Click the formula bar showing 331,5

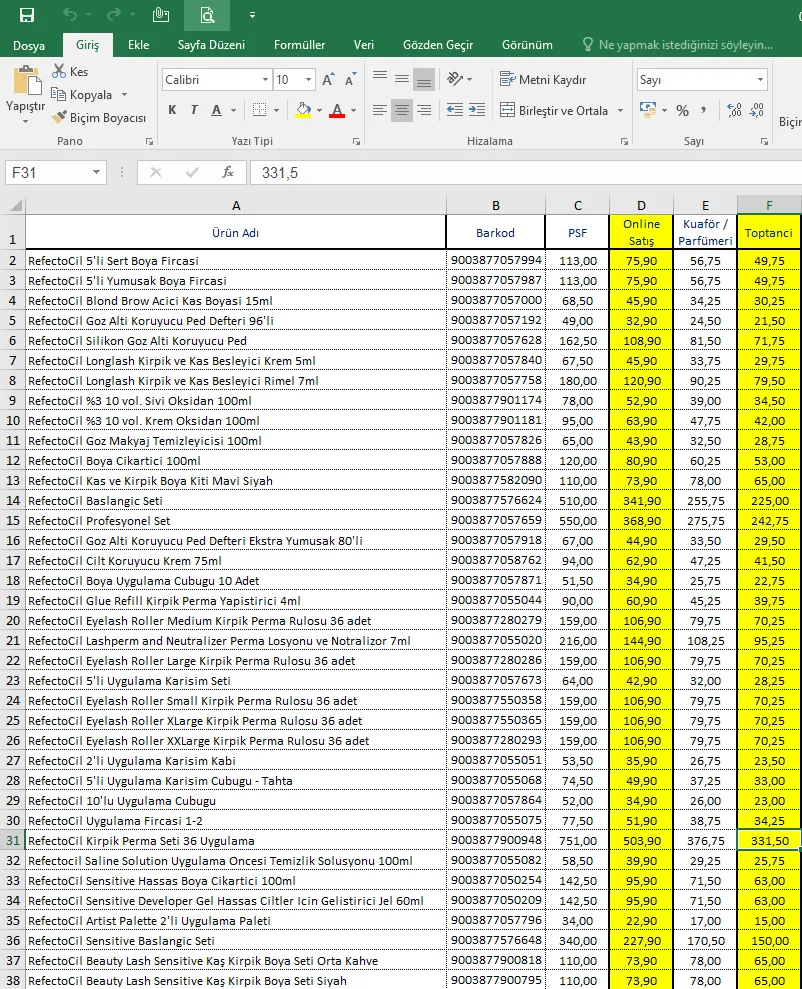pos(526,172)
